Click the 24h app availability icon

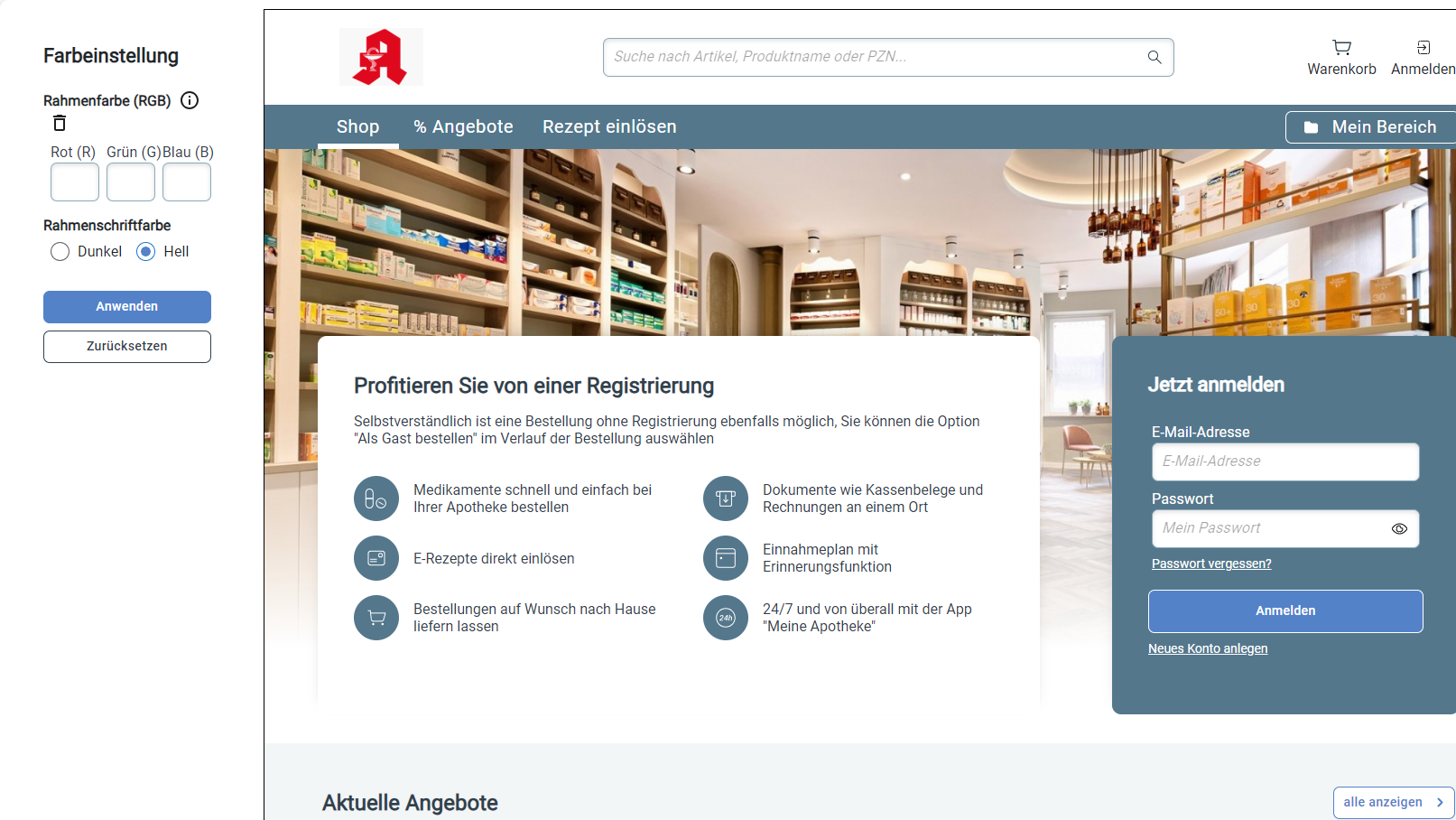[726, 618]
